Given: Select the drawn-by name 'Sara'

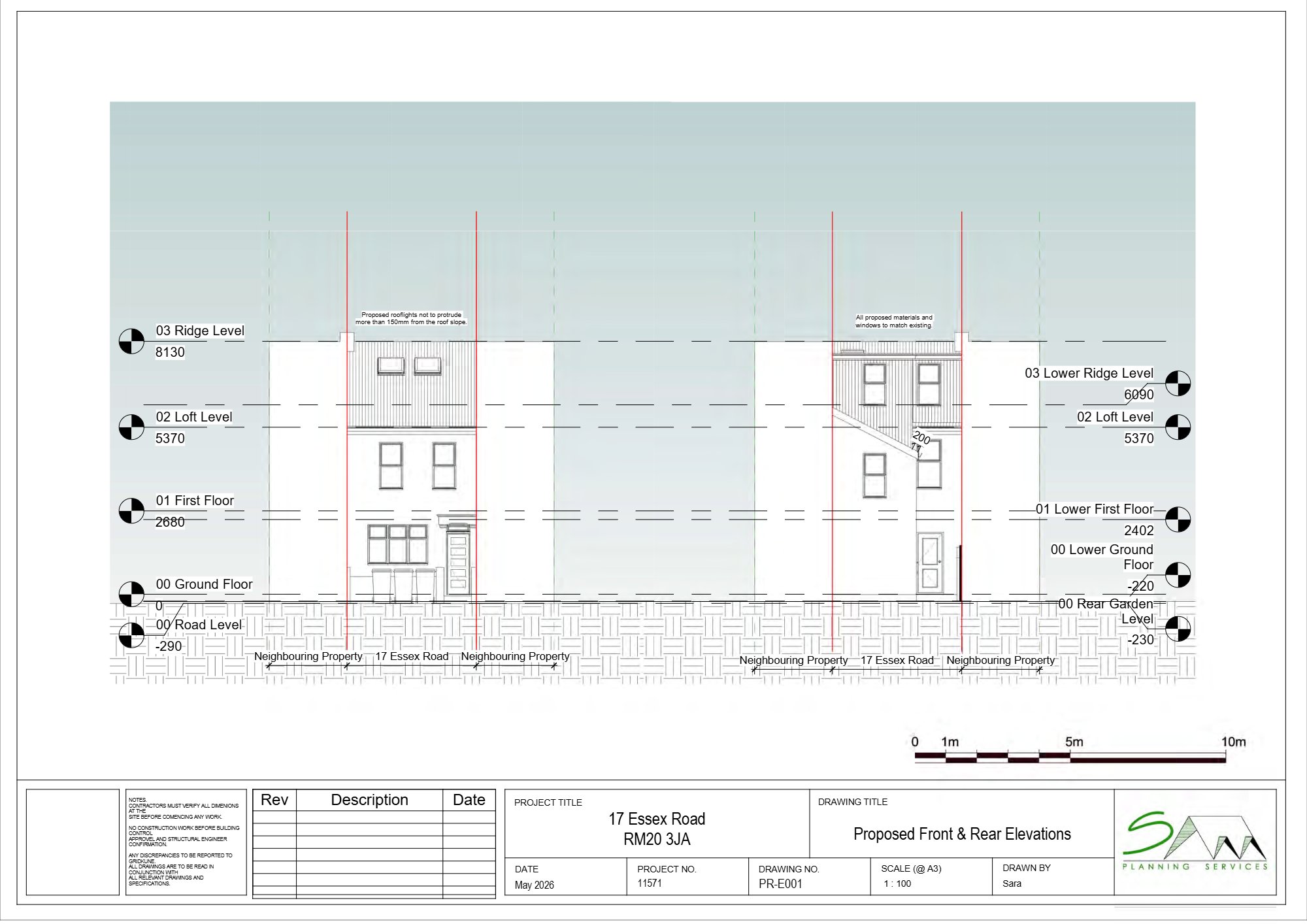Looking at the screenshot, I should pos(1012,883).
